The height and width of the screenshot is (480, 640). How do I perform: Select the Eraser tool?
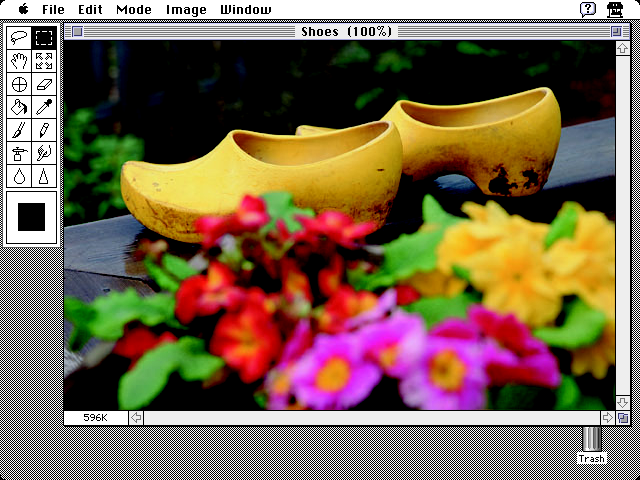(x=43, y=84)
